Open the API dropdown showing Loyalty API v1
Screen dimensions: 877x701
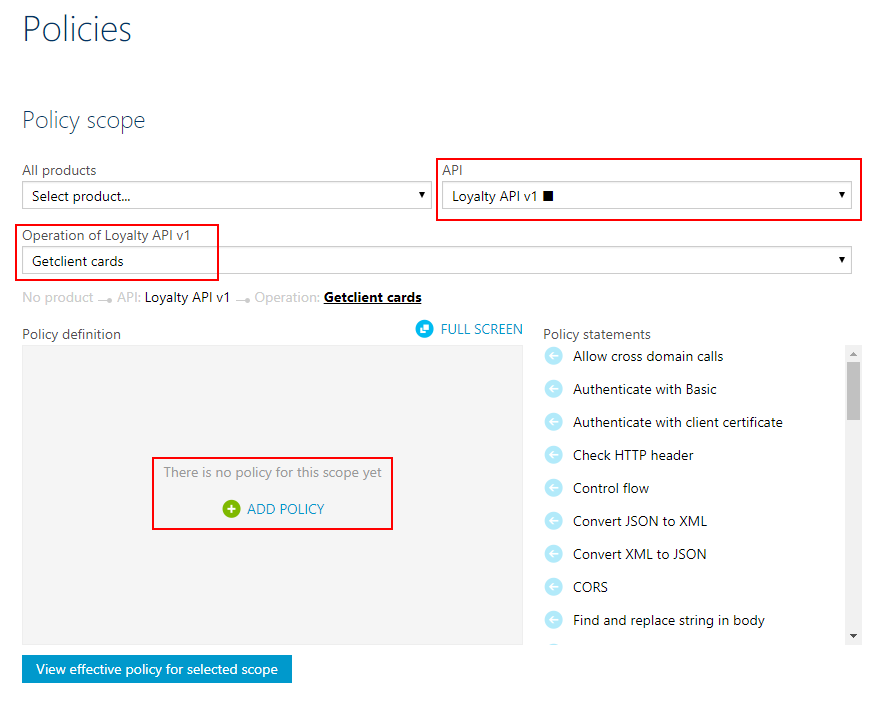[x=647, y=196]
